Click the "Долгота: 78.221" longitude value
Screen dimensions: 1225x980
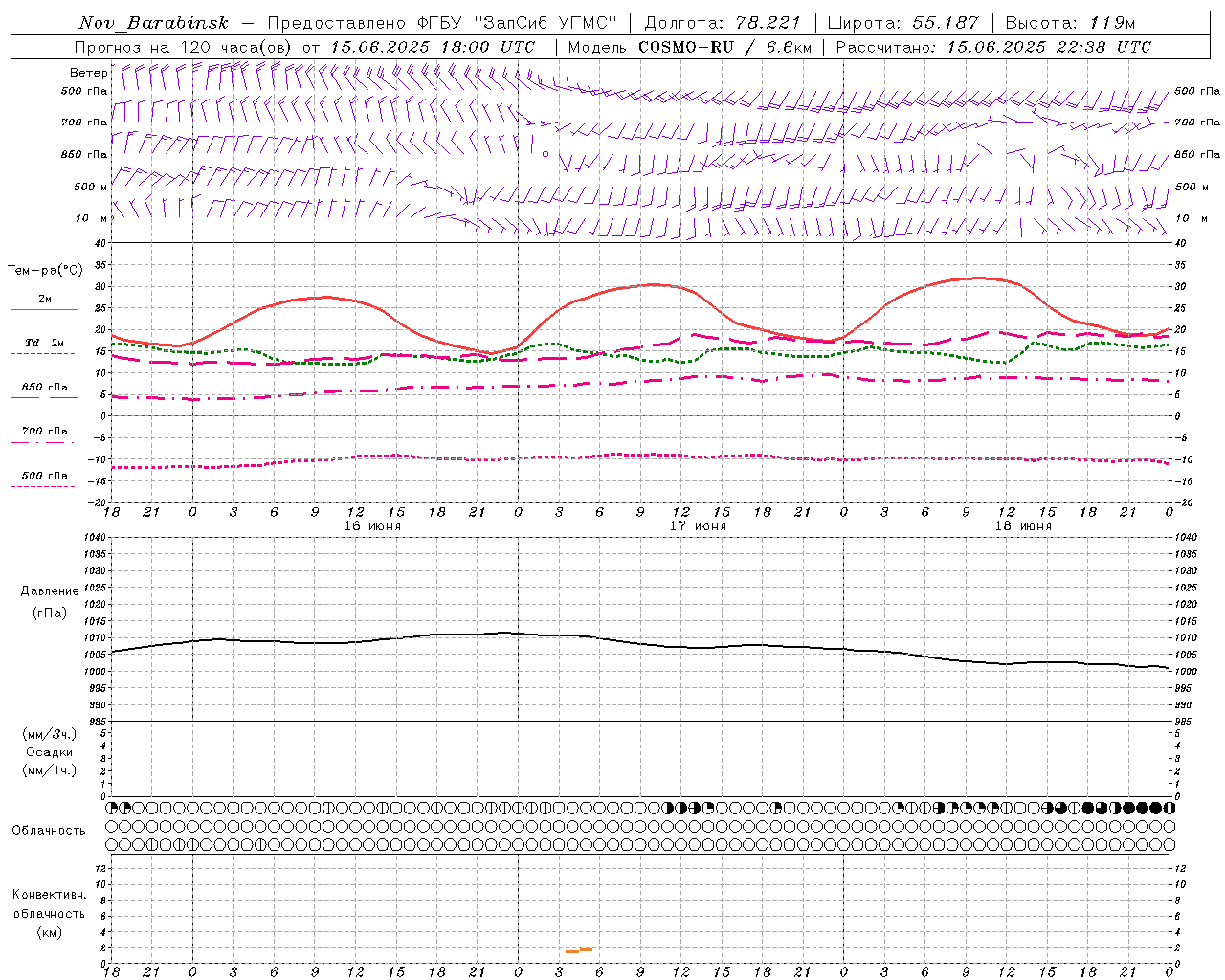coord(722,23)
